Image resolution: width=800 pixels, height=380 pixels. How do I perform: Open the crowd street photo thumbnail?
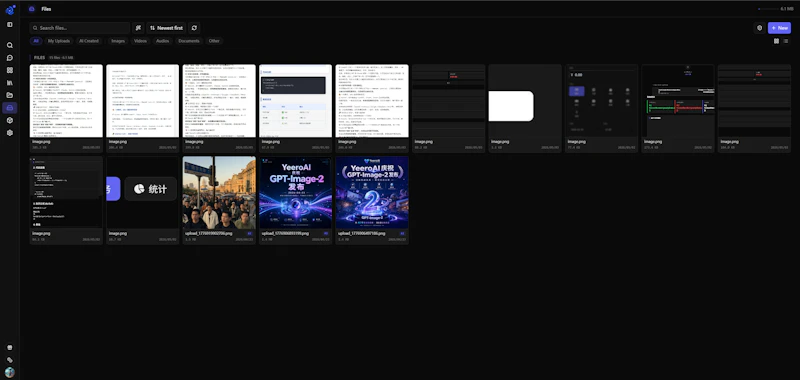pos(219,192)
